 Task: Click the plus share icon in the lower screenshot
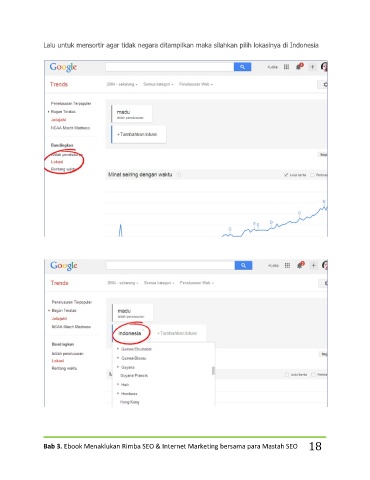313,265
